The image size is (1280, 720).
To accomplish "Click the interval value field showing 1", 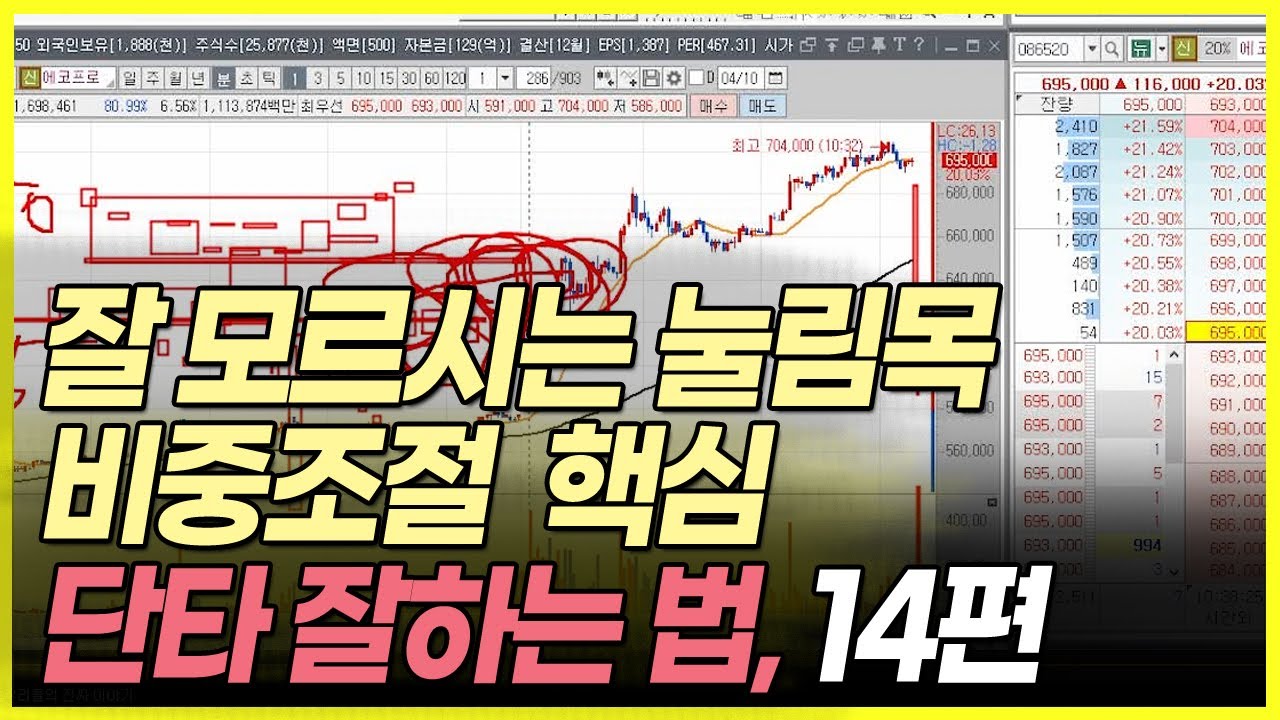I will (x=484, y=79).
